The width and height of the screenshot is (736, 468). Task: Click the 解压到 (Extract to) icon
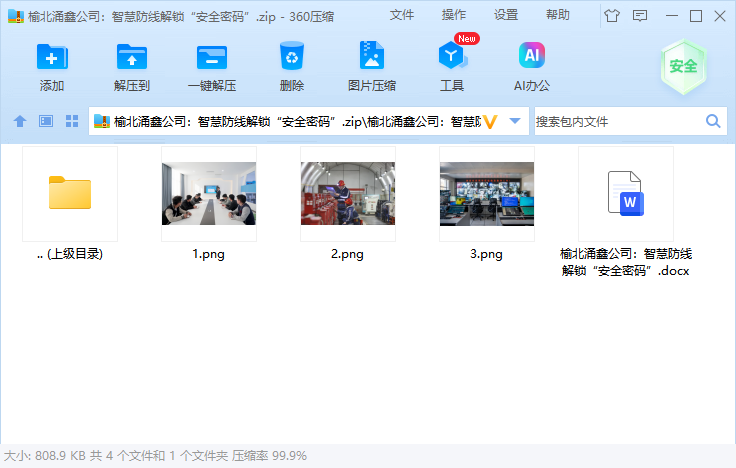(132, 57)
